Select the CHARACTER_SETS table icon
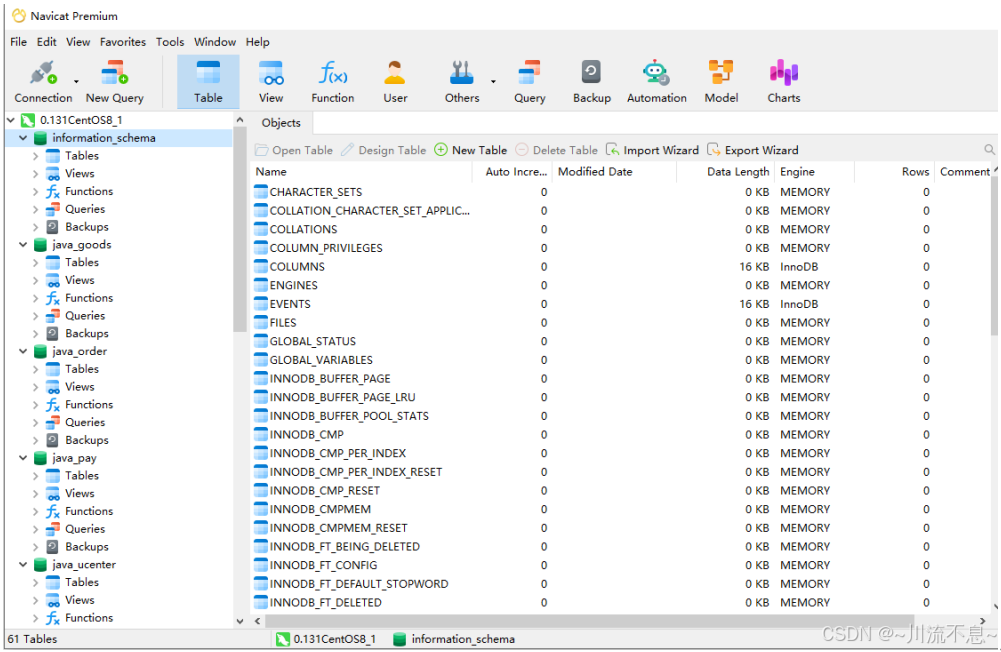This screenshot has height=652, width=1001. (260, 192)
